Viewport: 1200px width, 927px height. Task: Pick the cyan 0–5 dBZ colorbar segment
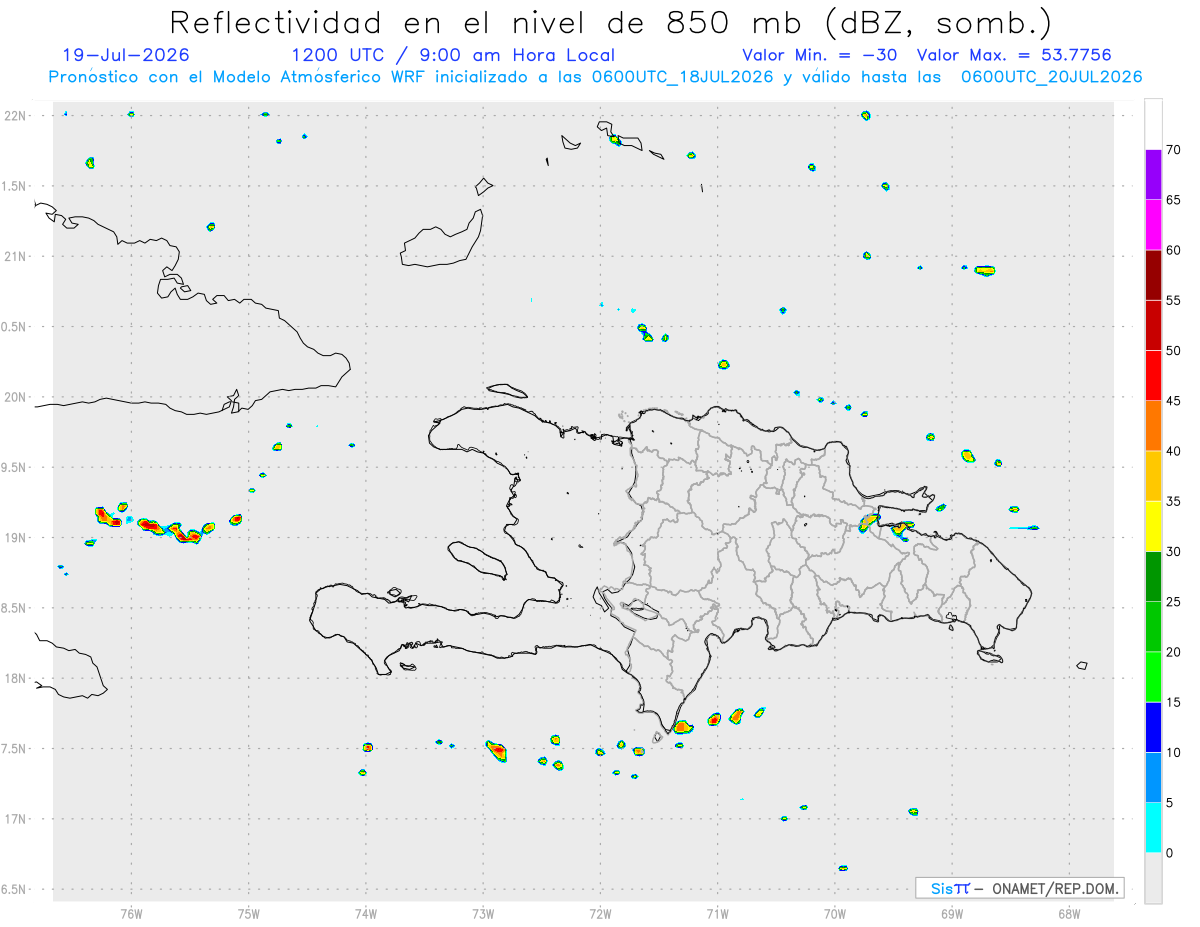(1153, 827)
